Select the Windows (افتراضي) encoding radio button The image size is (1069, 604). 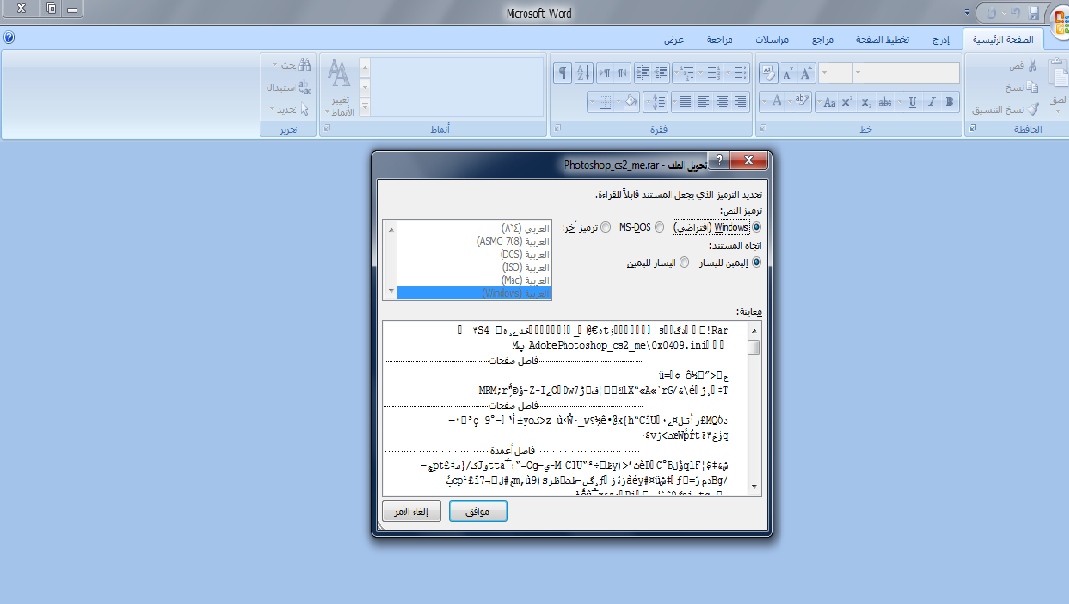756,227
